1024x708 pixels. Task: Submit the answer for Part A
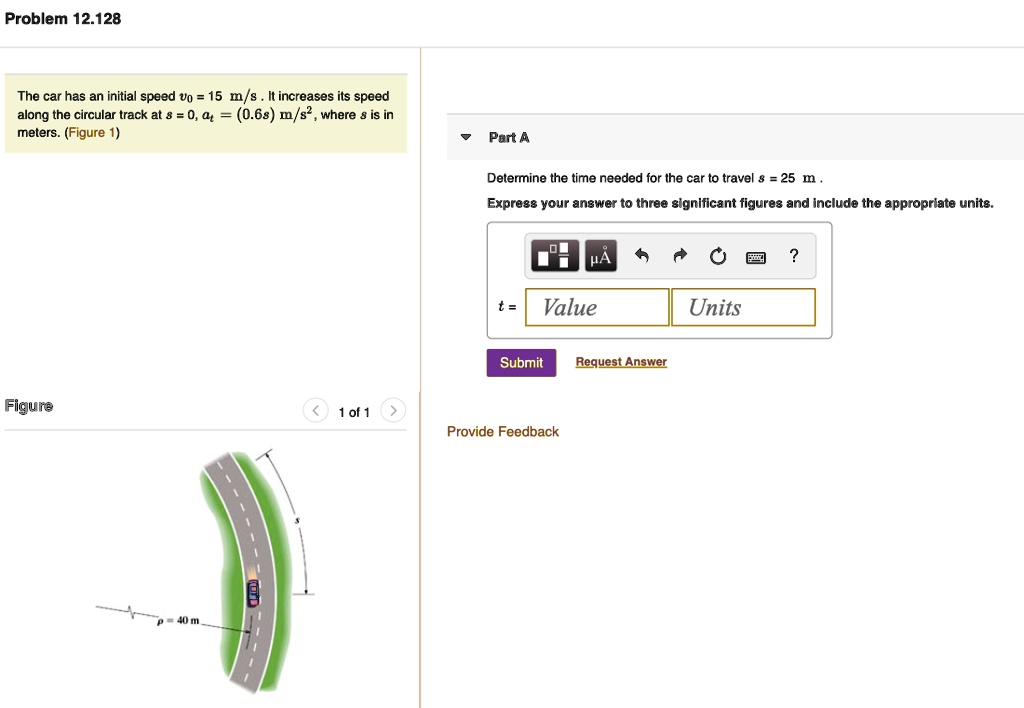pos(521,362)
